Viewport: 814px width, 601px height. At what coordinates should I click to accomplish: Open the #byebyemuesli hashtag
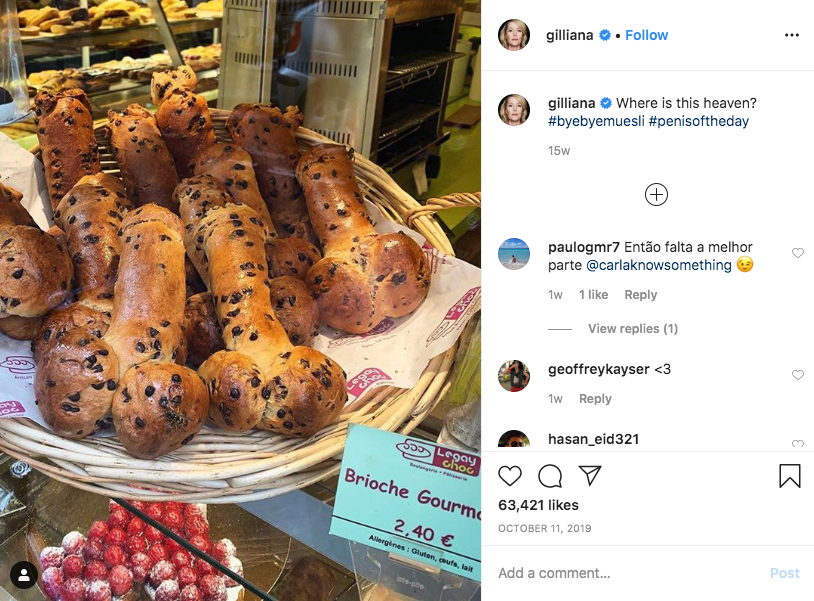tap(596, 121)
